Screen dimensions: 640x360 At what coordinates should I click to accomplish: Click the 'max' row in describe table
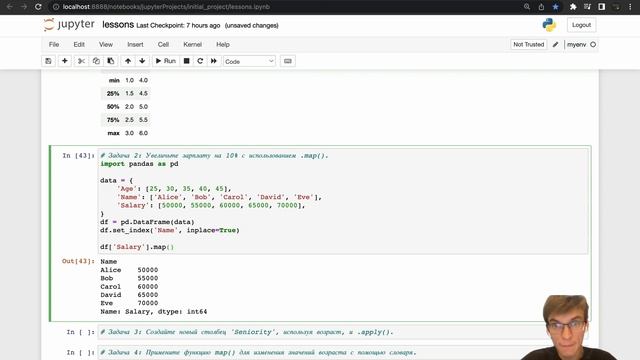click(x=125, y=133)
